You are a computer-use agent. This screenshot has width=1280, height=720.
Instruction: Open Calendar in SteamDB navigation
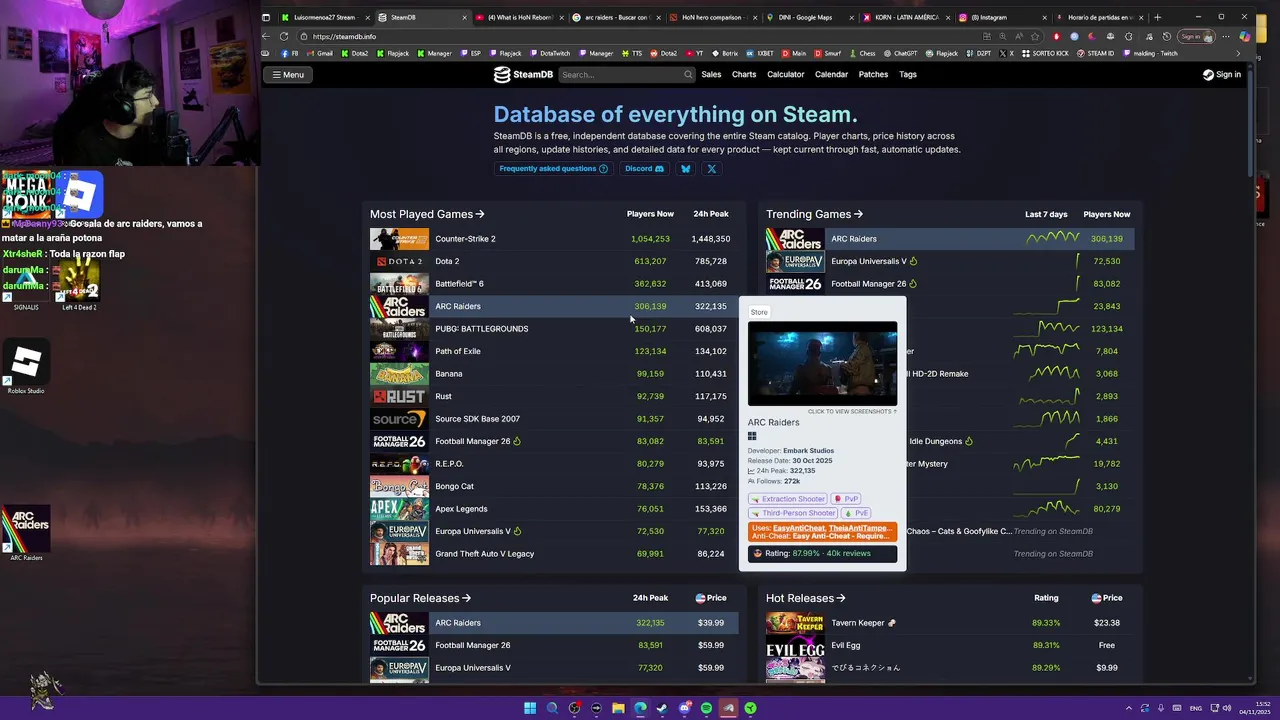click(831, 75)
